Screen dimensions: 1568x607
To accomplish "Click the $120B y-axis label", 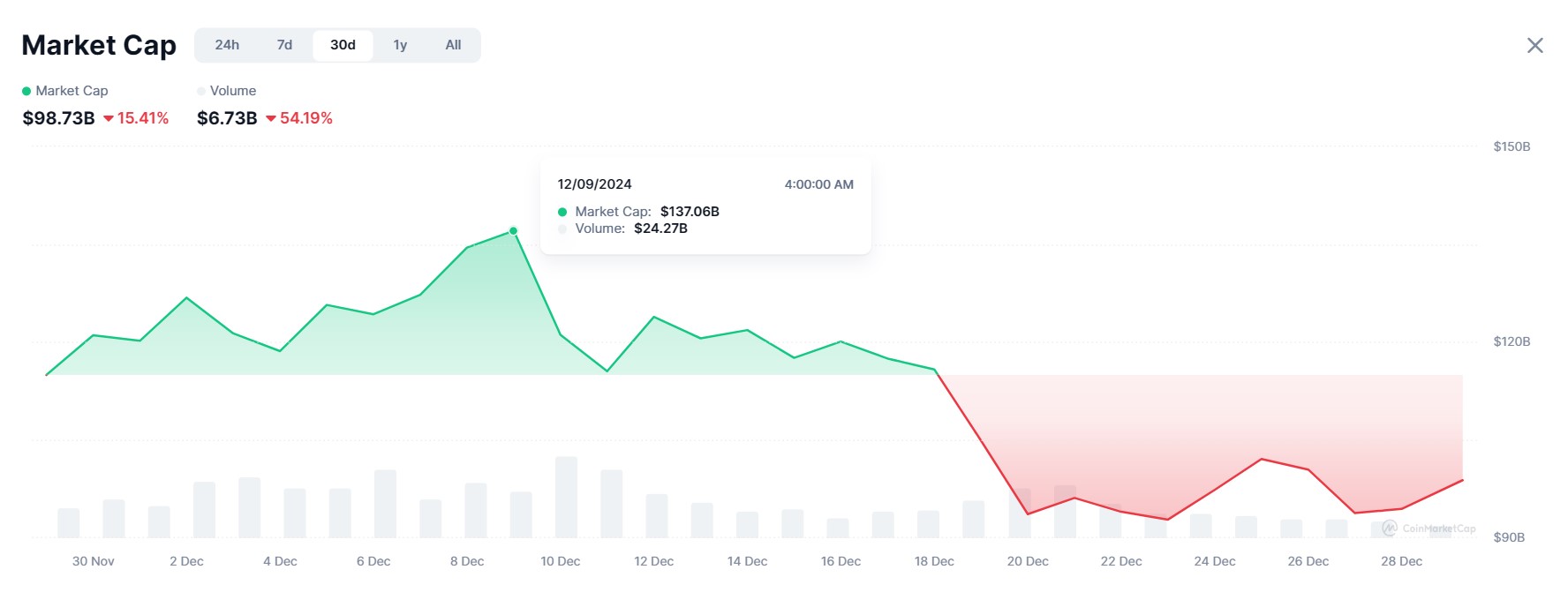I will (x=1511, y=341).
